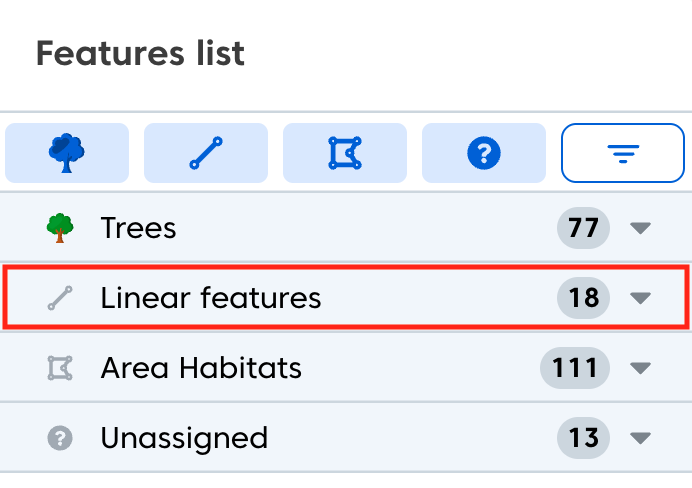Click the grey question icon beside Unassigned

tap(61, 438)
